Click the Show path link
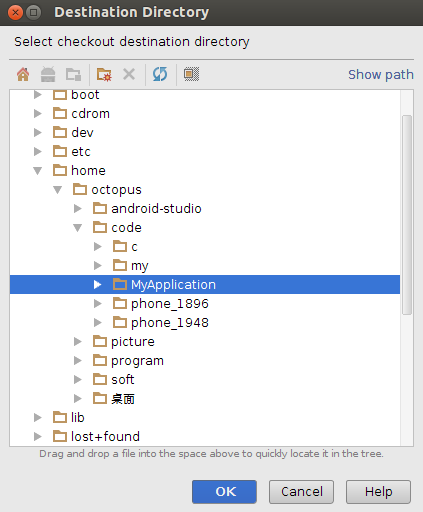Image resolution: width=423 pixels, height=512 pixels. coord(381,75)
